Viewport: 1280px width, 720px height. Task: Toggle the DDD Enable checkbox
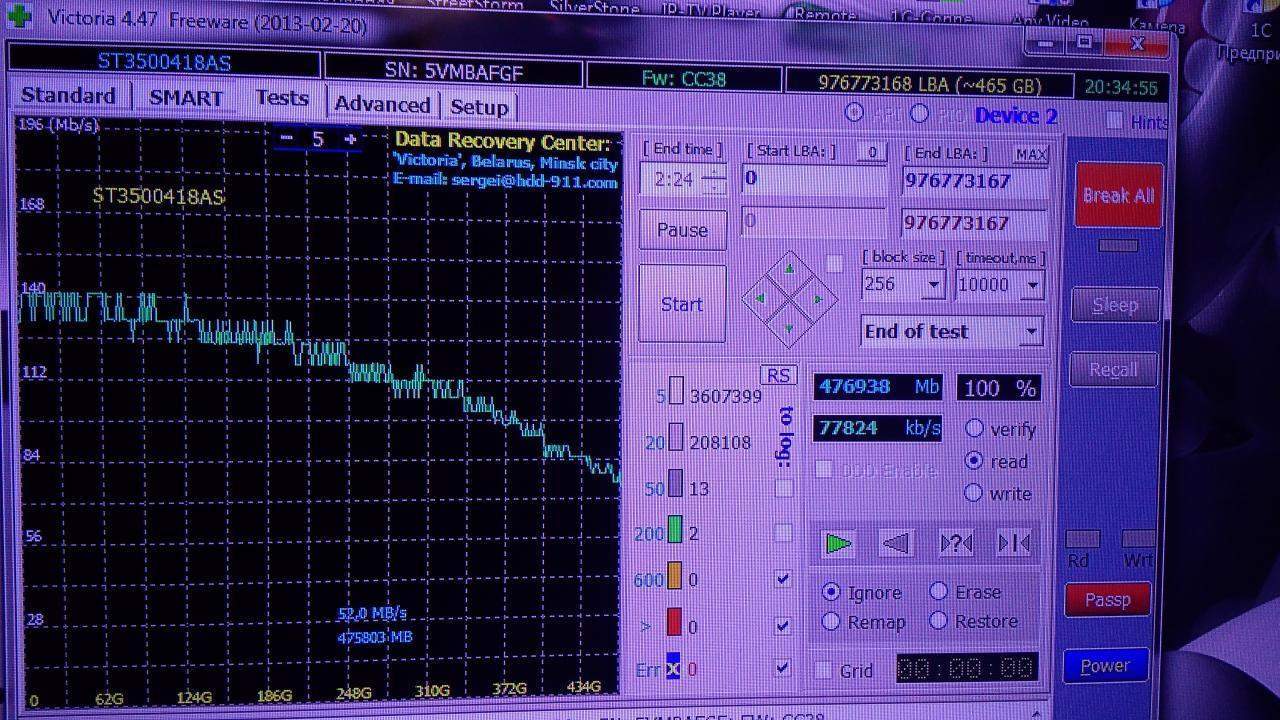click(x=825, y=470)
